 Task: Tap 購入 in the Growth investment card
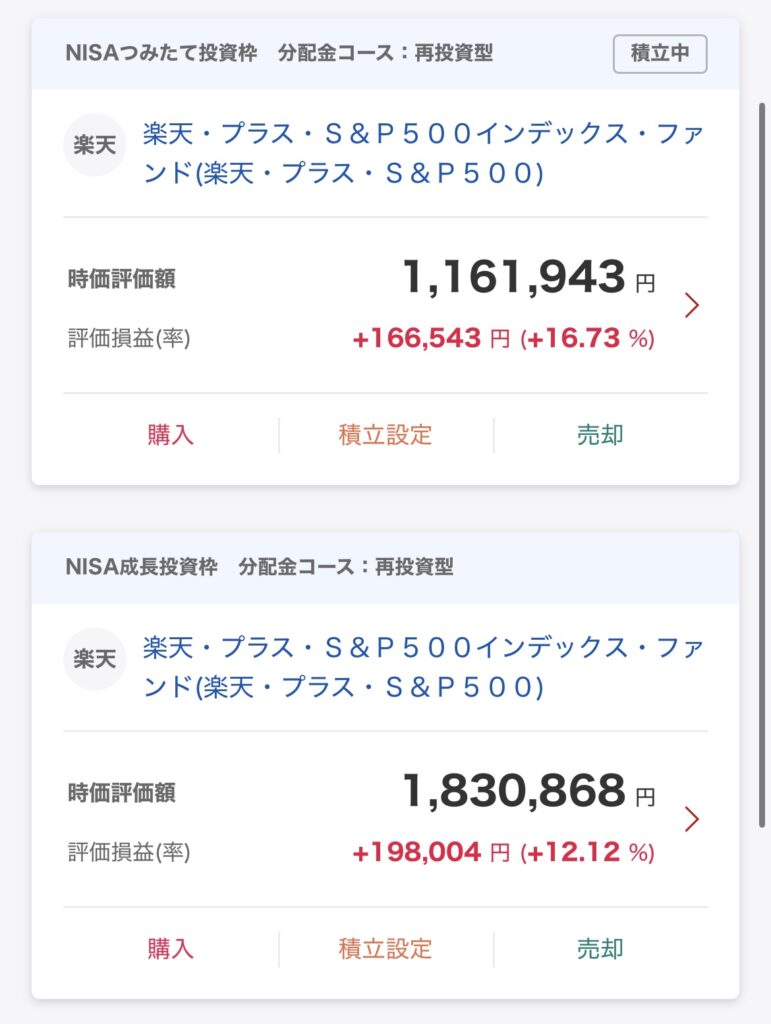[x=170, y=948]
